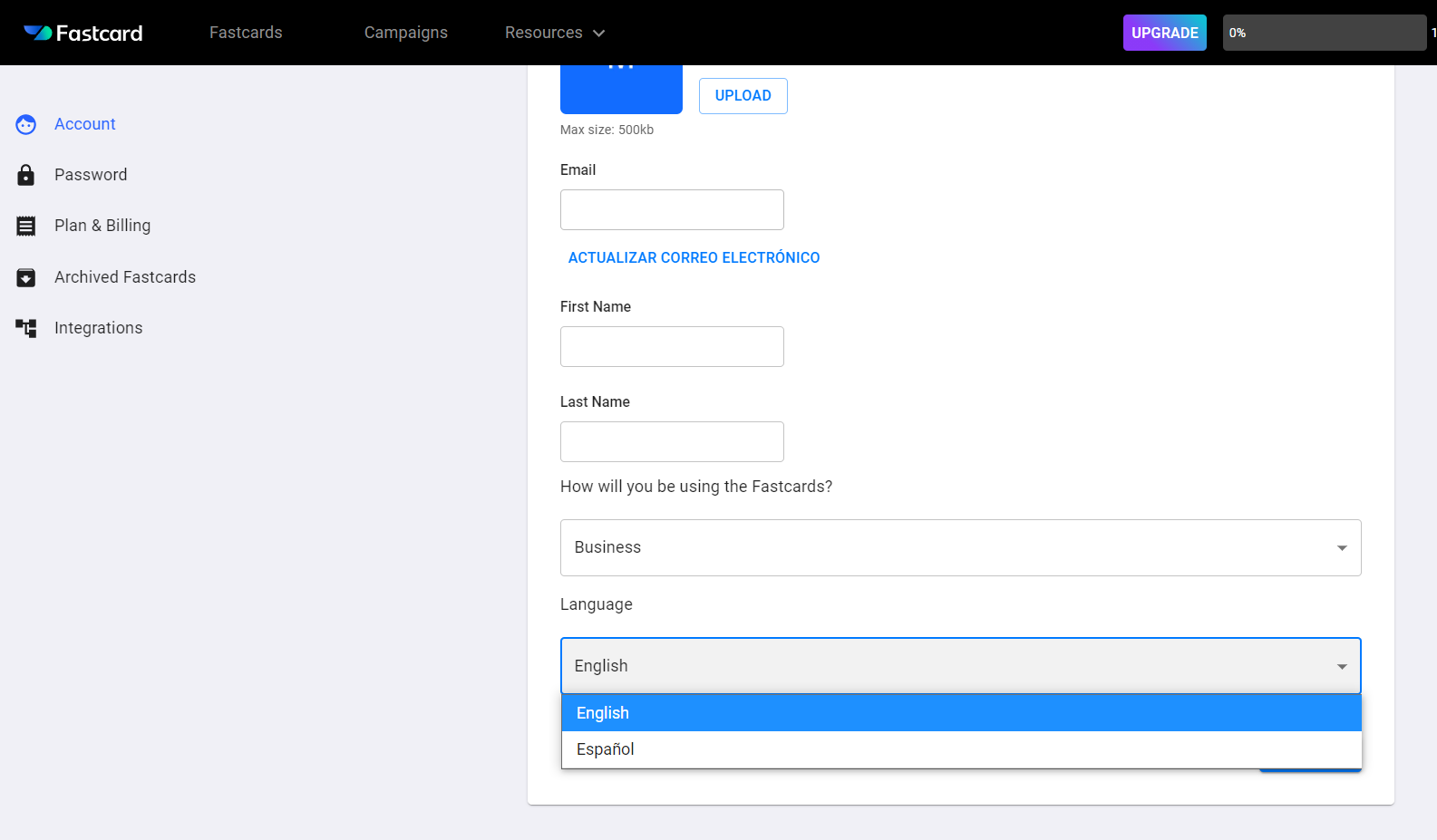Open the Integrations section
The height and width of the screenshot is (840, 1437).
pyautogui.click(x=99, y=328)
